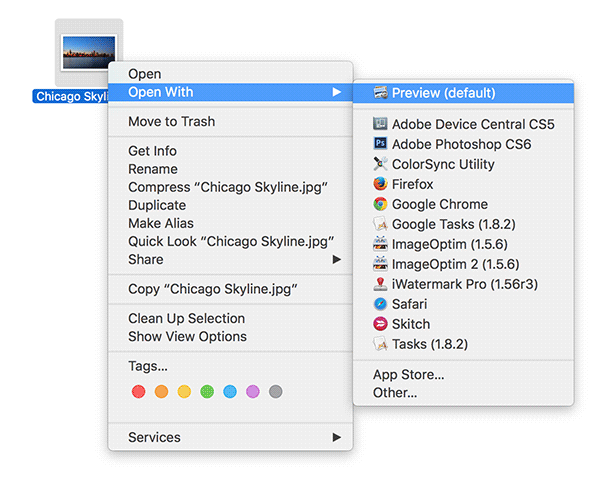
Task: Choose Duplicate
Action: point(230,205)
